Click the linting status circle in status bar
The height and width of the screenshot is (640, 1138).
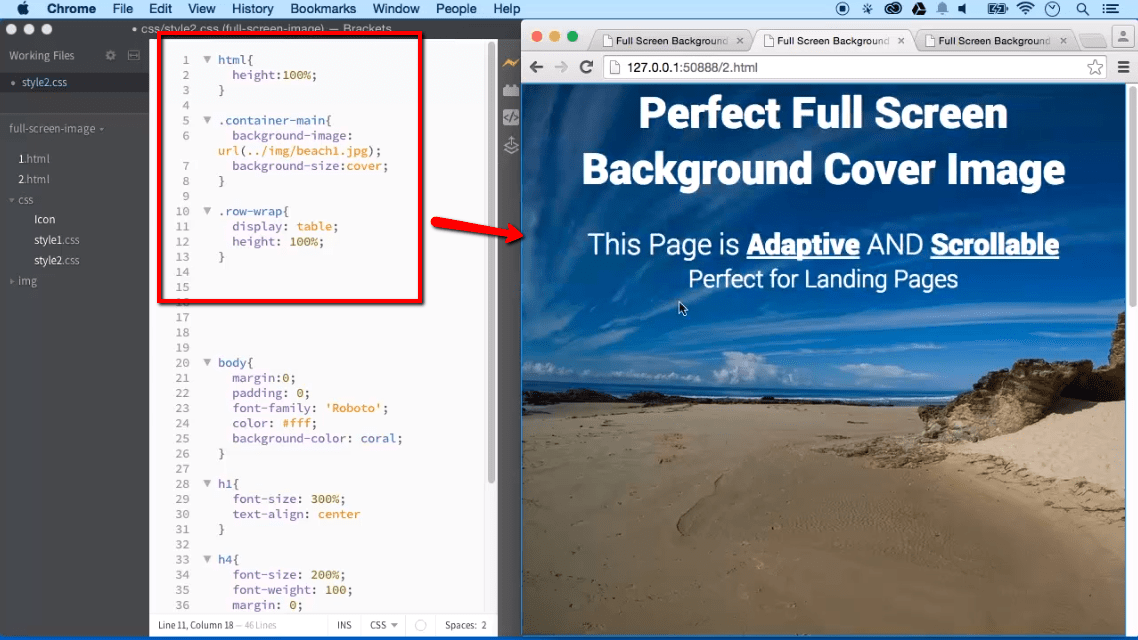(420, 625)
